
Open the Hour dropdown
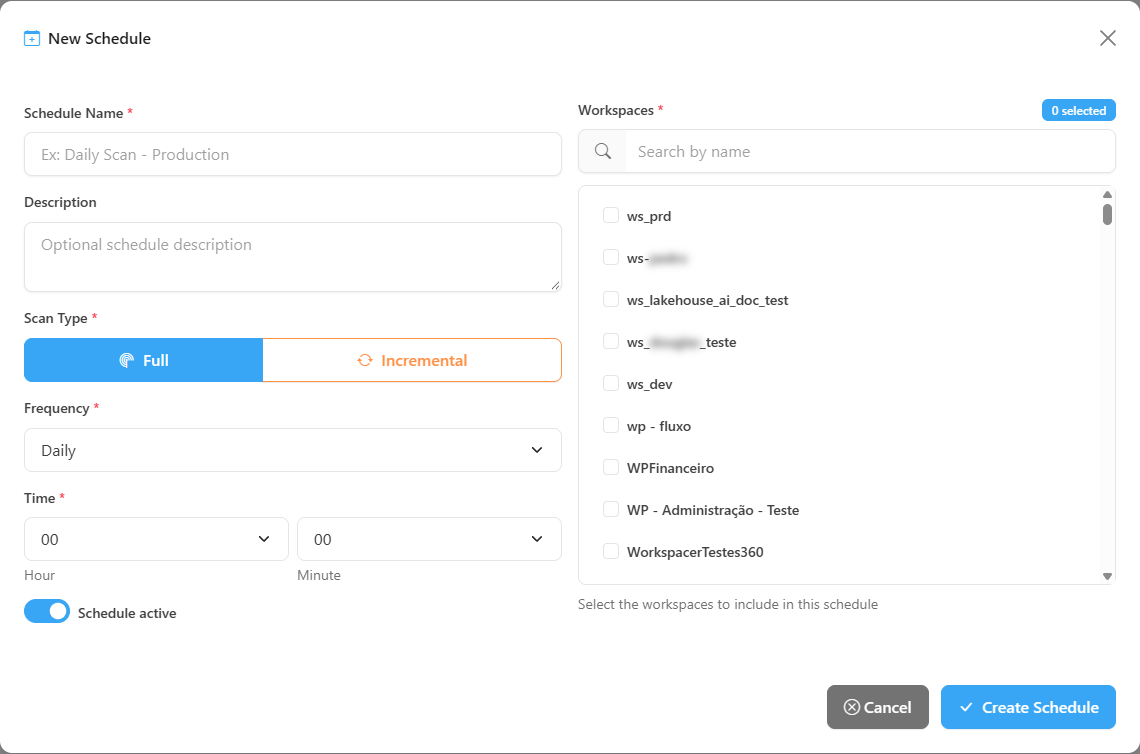tap(156, 539)
